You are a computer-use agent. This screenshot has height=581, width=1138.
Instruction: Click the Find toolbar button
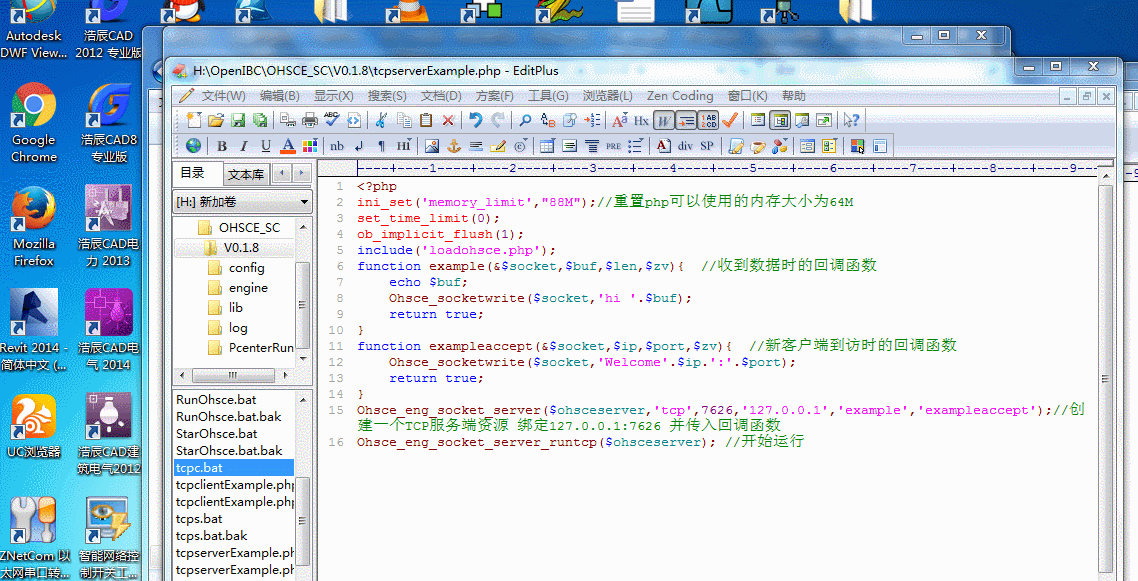tap(524, 119)
